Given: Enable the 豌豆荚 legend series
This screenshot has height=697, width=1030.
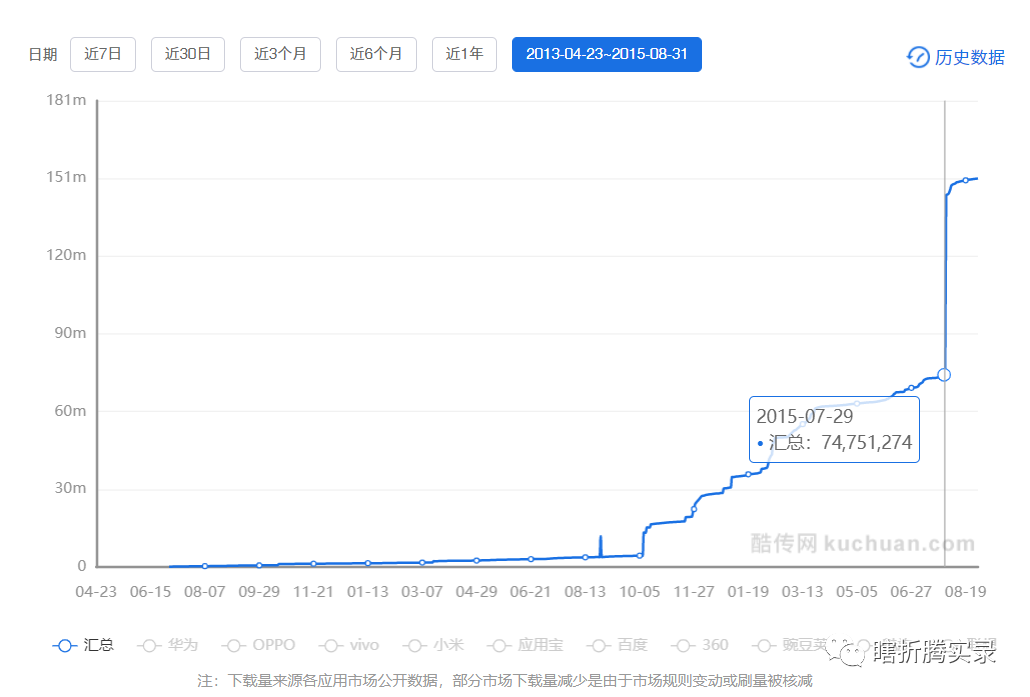Looking at the screenshot, I should pyautogui.click(x=790, y=645).
